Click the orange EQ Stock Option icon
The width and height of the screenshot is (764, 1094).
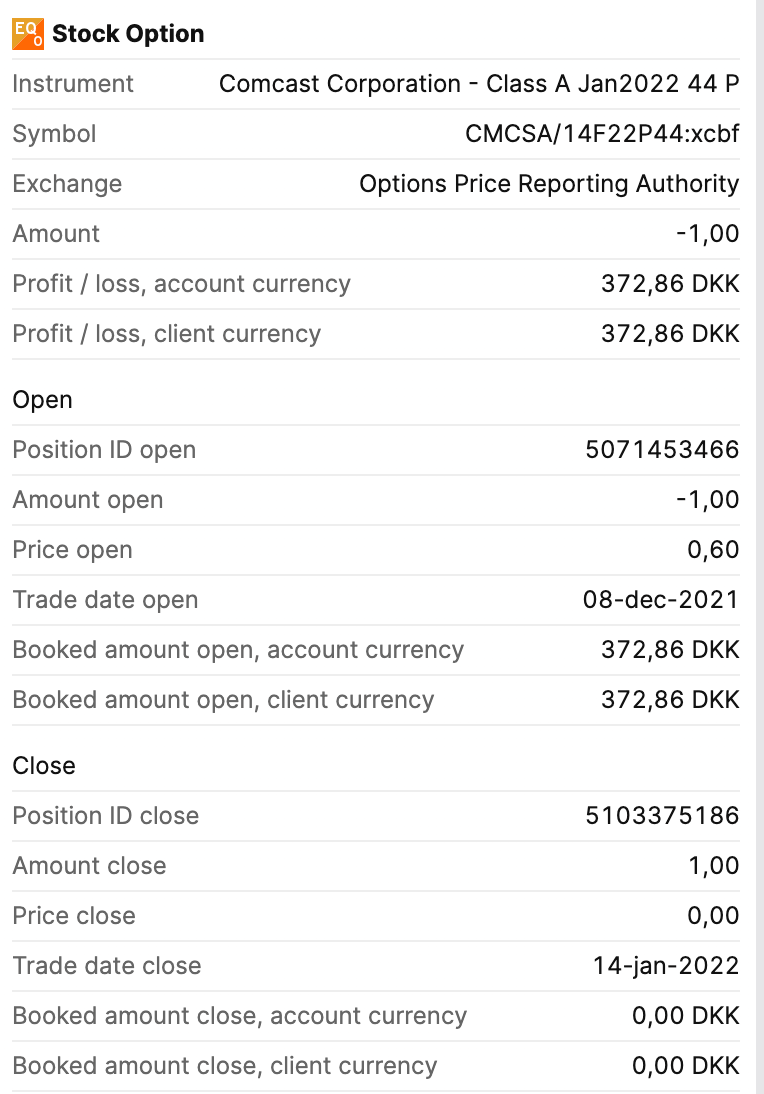pos(27,34)
